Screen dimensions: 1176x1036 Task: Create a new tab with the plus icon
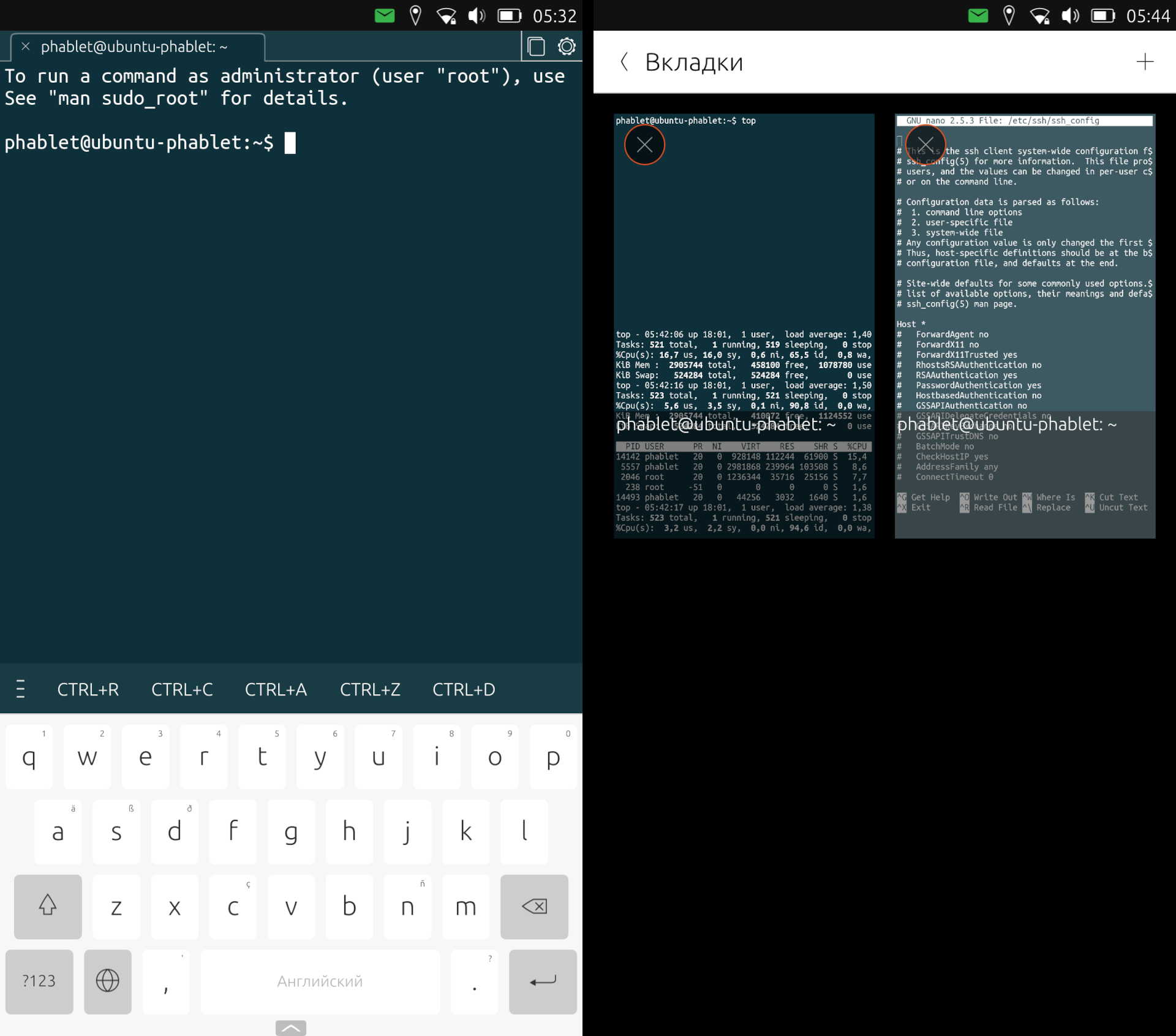1145,61
